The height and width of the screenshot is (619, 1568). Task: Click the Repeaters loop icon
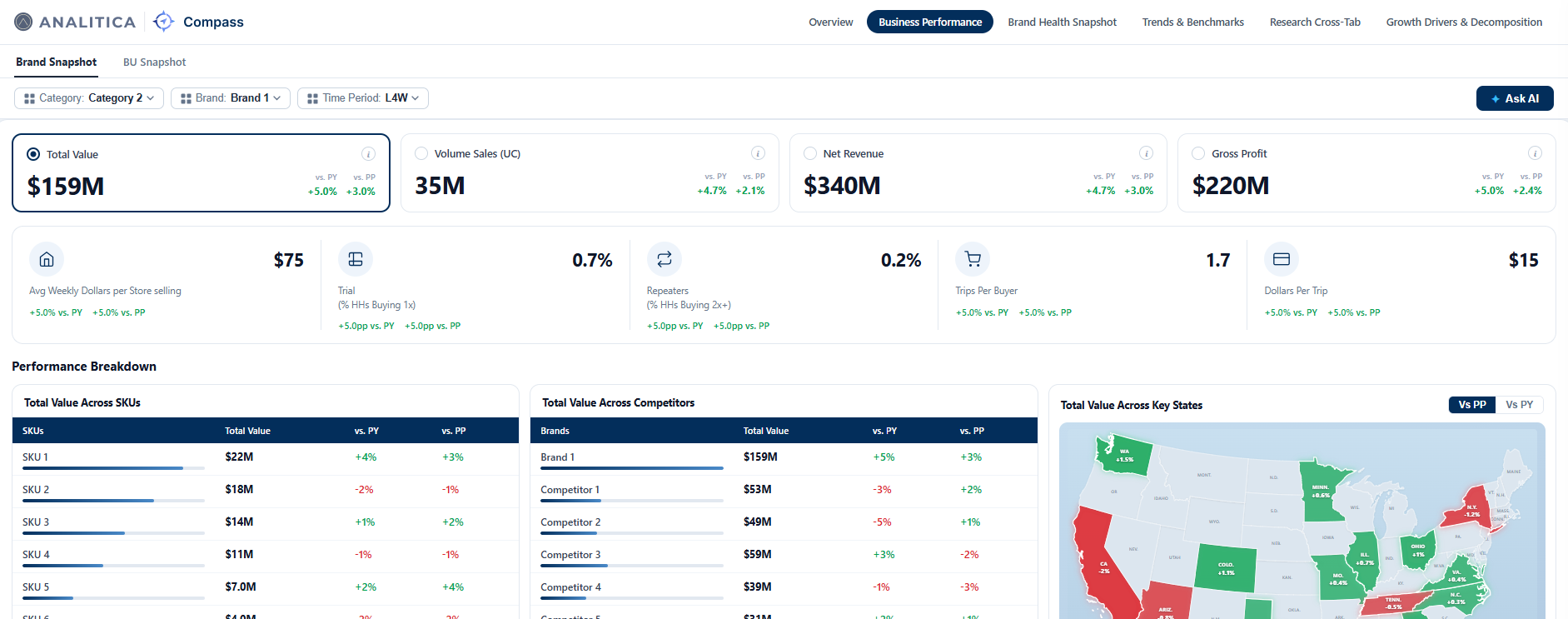coord(665,259)
